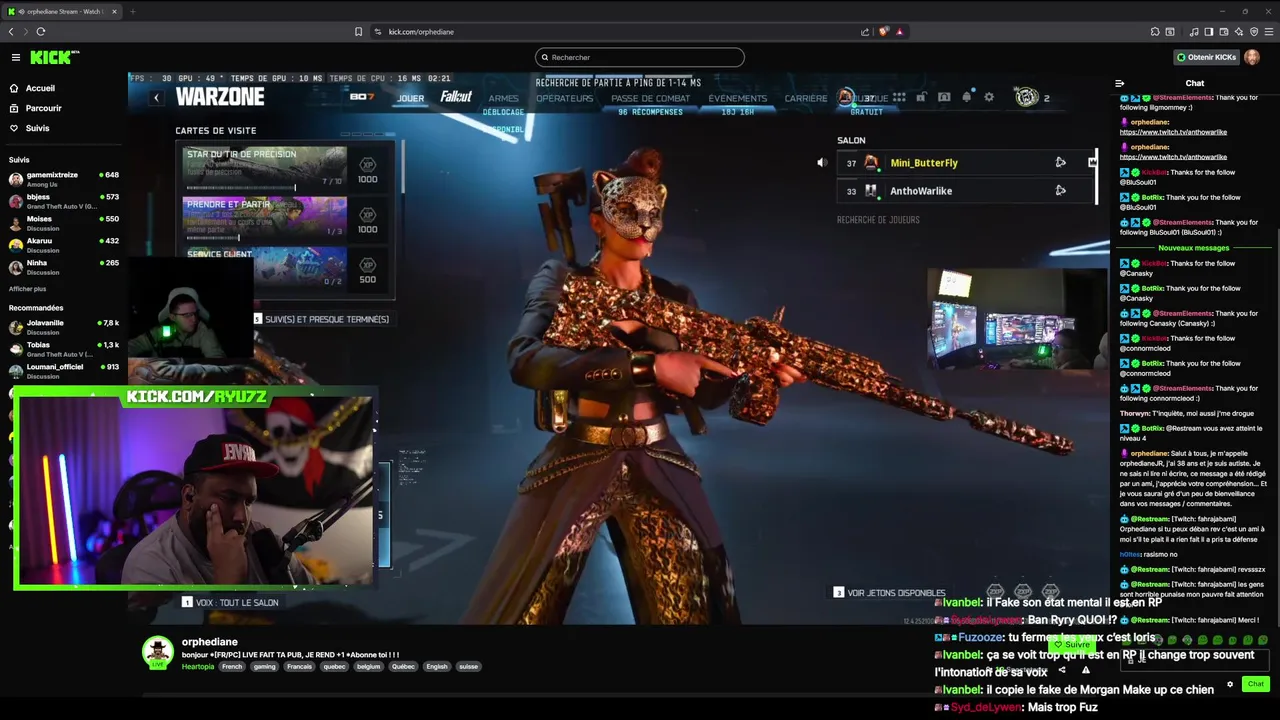
Task: Click the KICK logo
Action: pyautogui.click(x=53, y=57)
